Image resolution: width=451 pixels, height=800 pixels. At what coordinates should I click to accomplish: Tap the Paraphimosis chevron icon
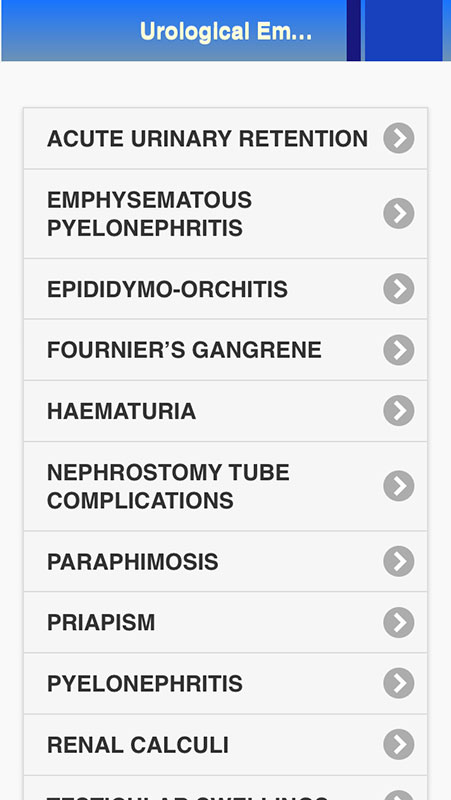[x=398, y=561]
